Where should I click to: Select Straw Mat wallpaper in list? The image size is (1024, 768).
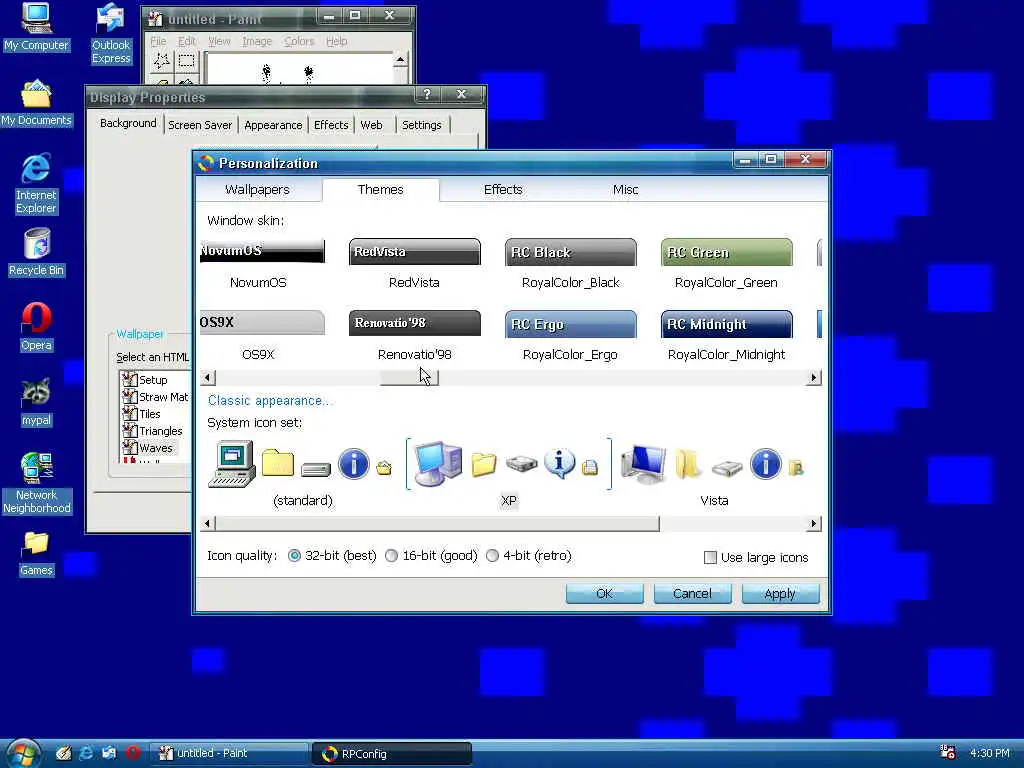[x=156, y=397]
